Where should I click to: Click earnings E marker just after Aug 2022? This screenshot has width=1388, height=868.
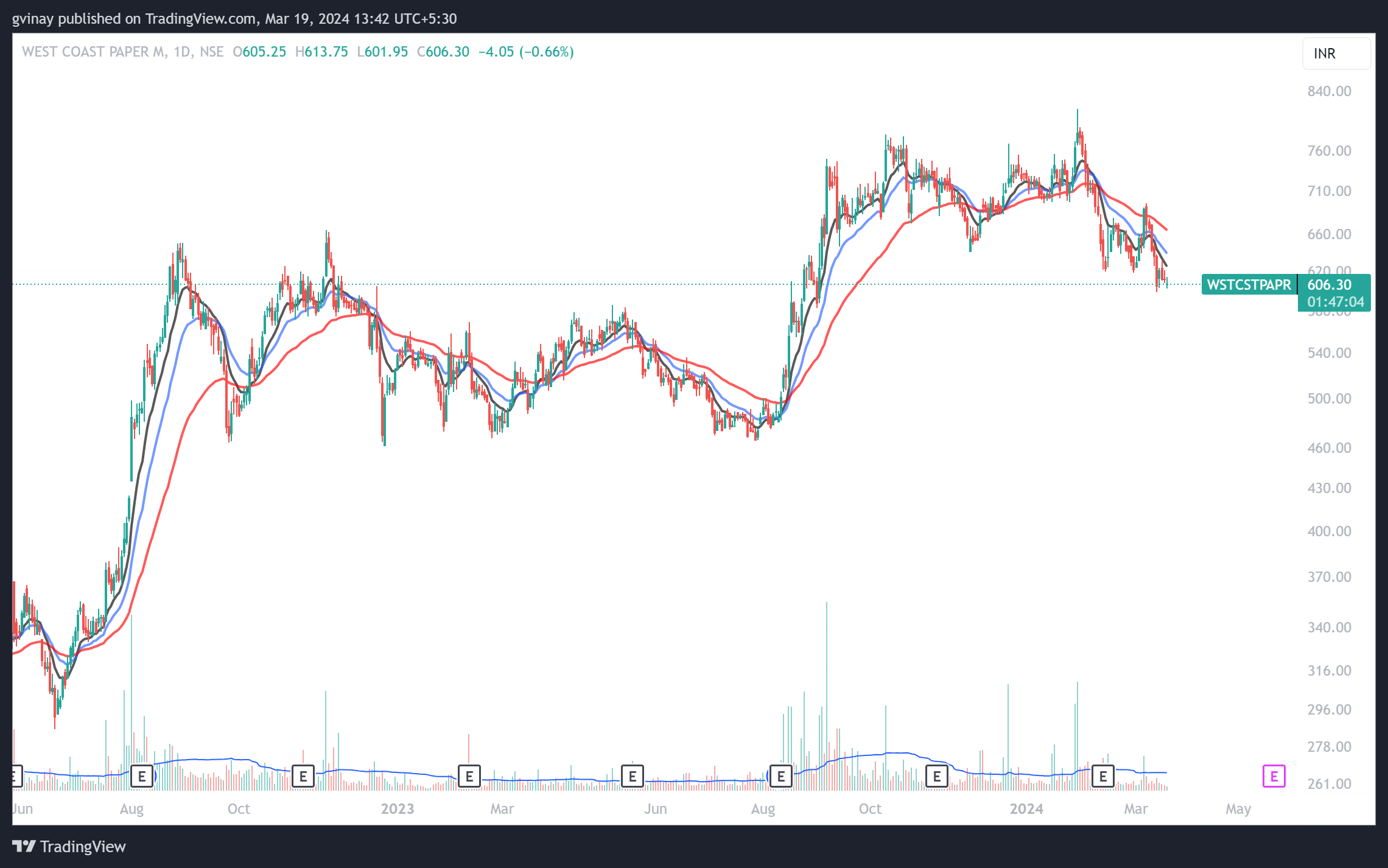pos(142,776)
